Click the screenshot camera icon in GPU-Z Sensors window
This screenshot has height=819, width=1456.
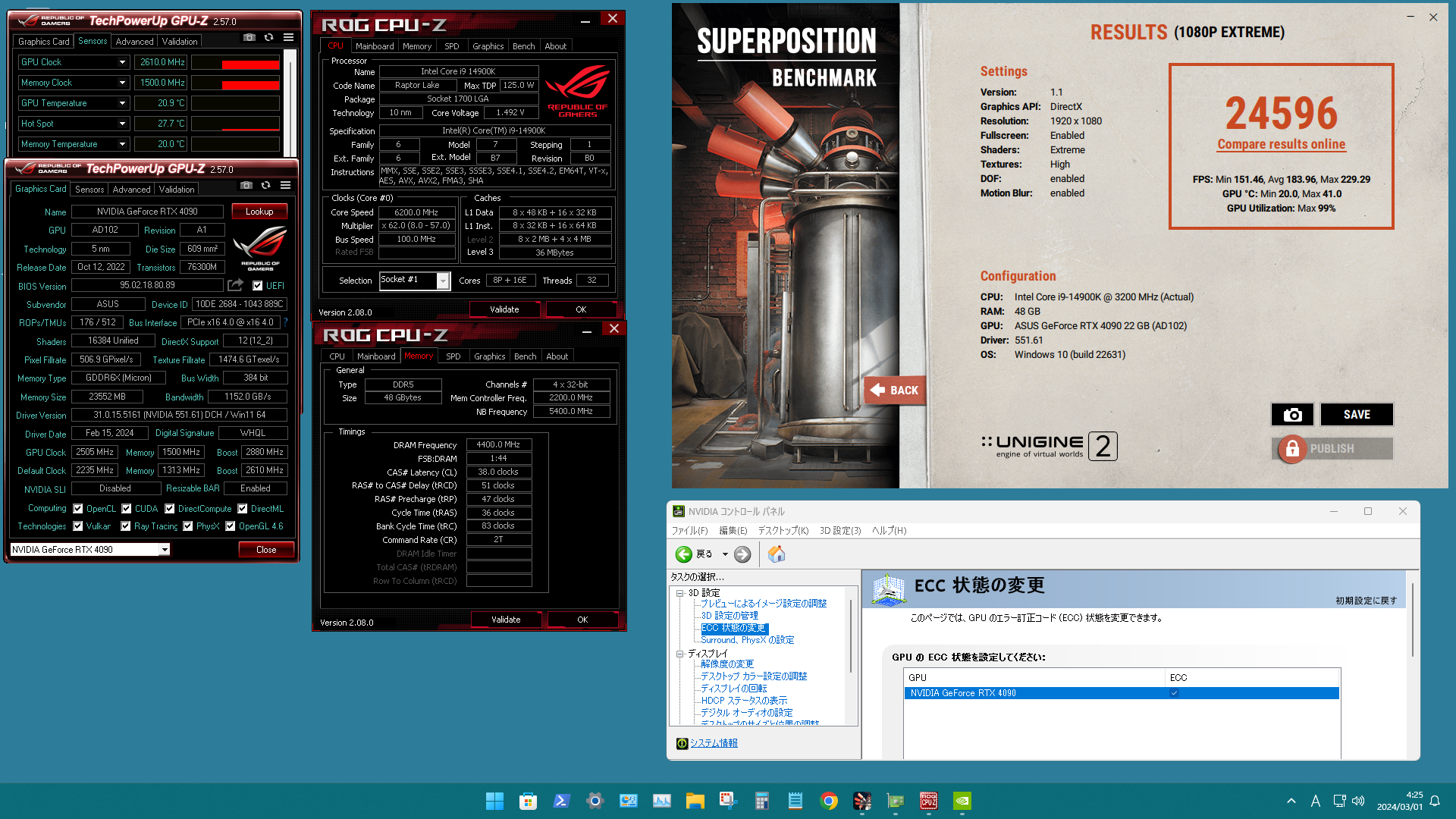tap(249, 37)
